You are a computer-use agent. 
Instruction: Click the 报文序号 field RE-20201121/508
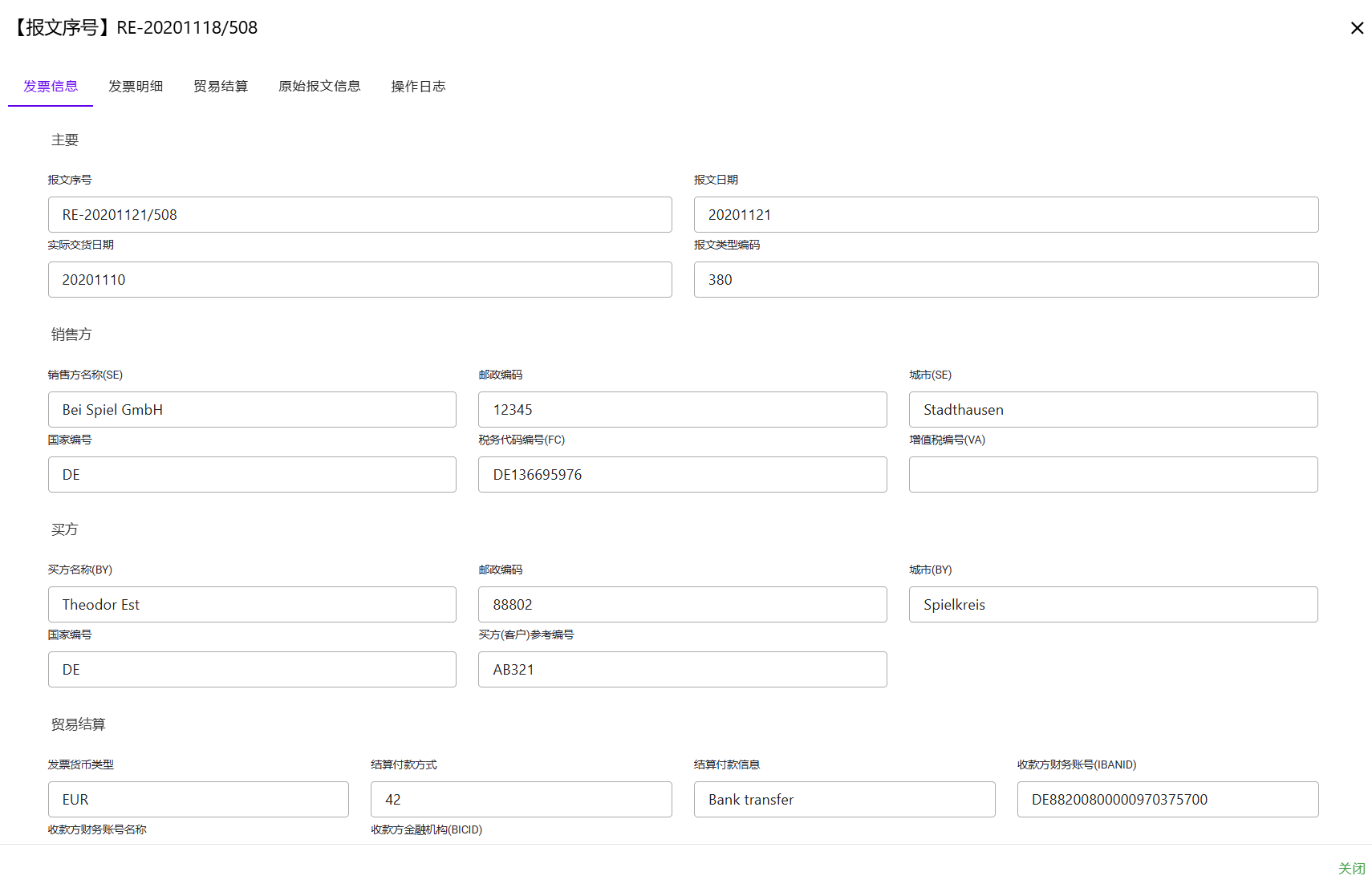[359, 215]
